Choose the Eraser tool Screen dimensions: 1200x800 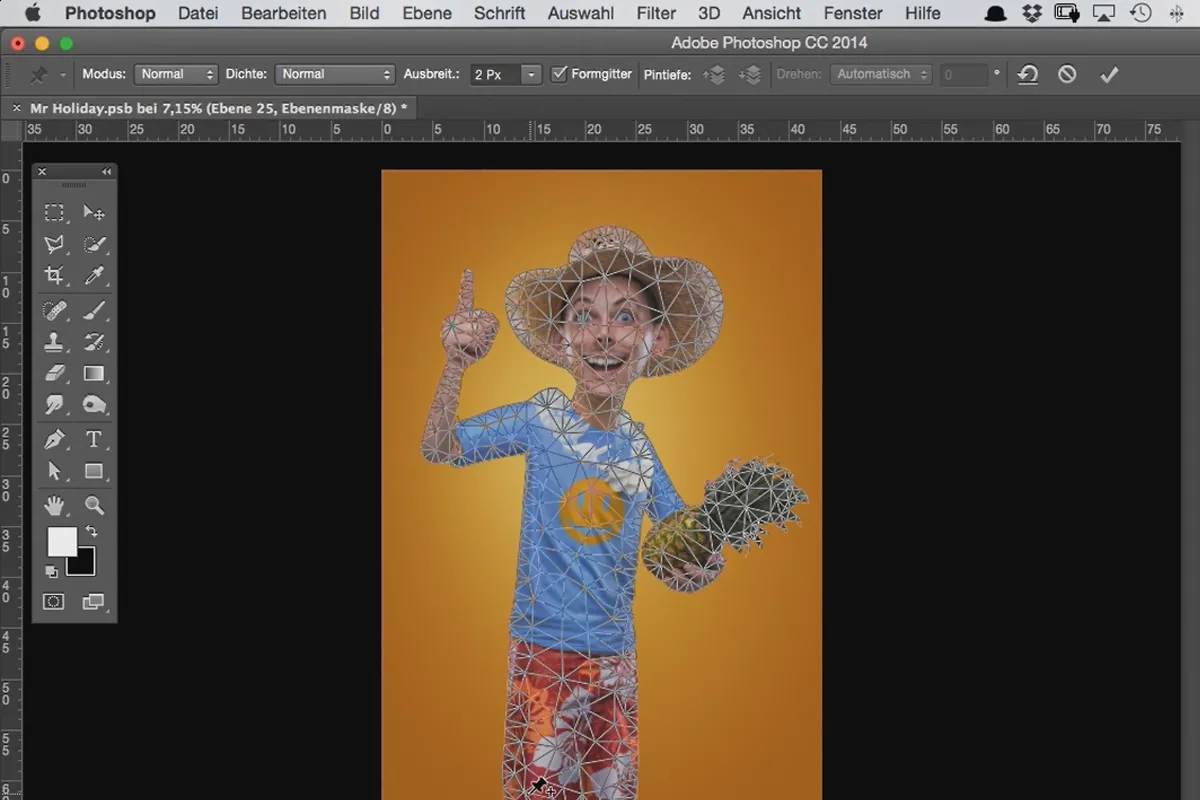tap(54, 374)
